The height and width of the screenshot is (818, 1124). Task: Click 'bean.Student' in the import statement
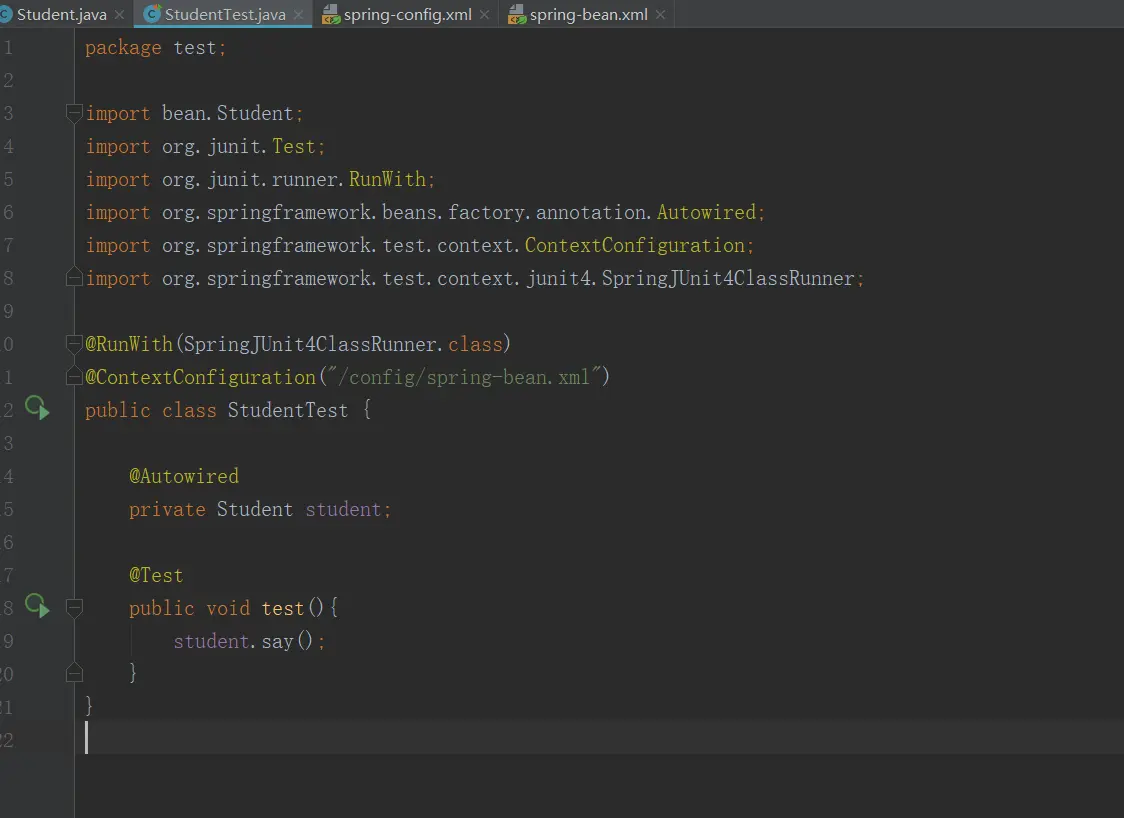(227, 113)
